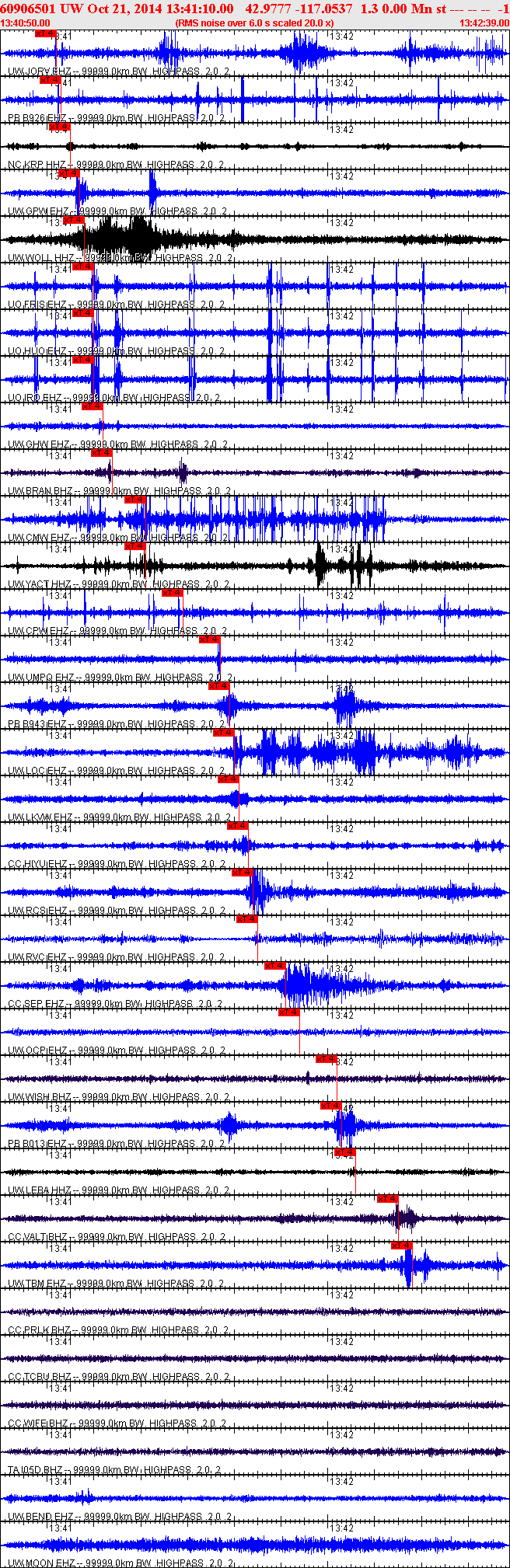Select the xT 4 marker on UW.WISH trace
This screenshot has width=510, height=1568.
click(x=327, y=1059)
